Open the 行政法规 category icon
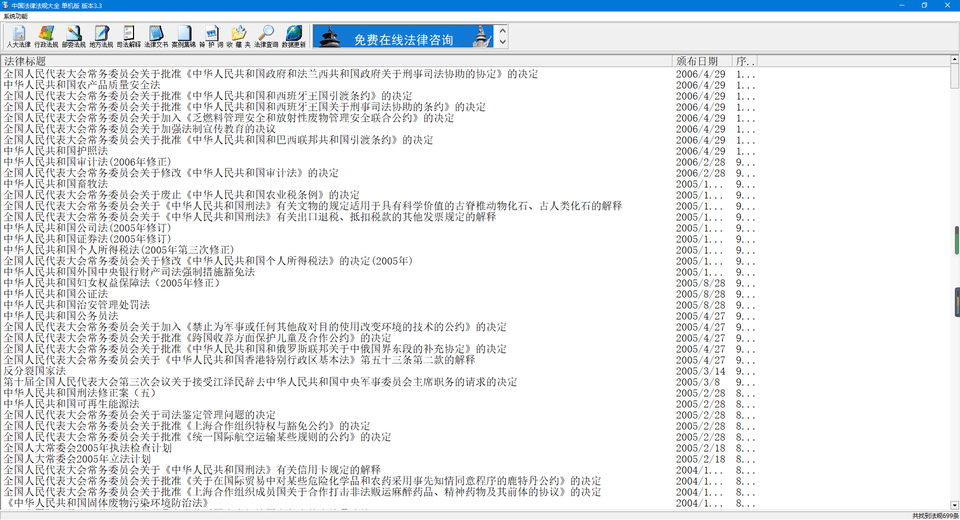The width and height of the screenshot is (960, 520). tap(46, 37)
